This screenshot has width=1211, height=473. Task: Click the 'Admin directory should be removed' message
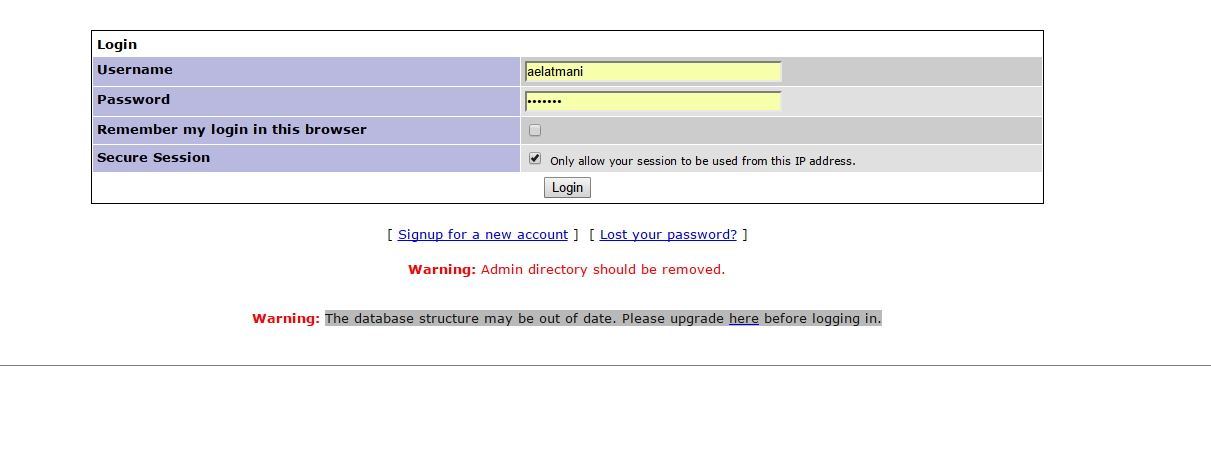602,270
